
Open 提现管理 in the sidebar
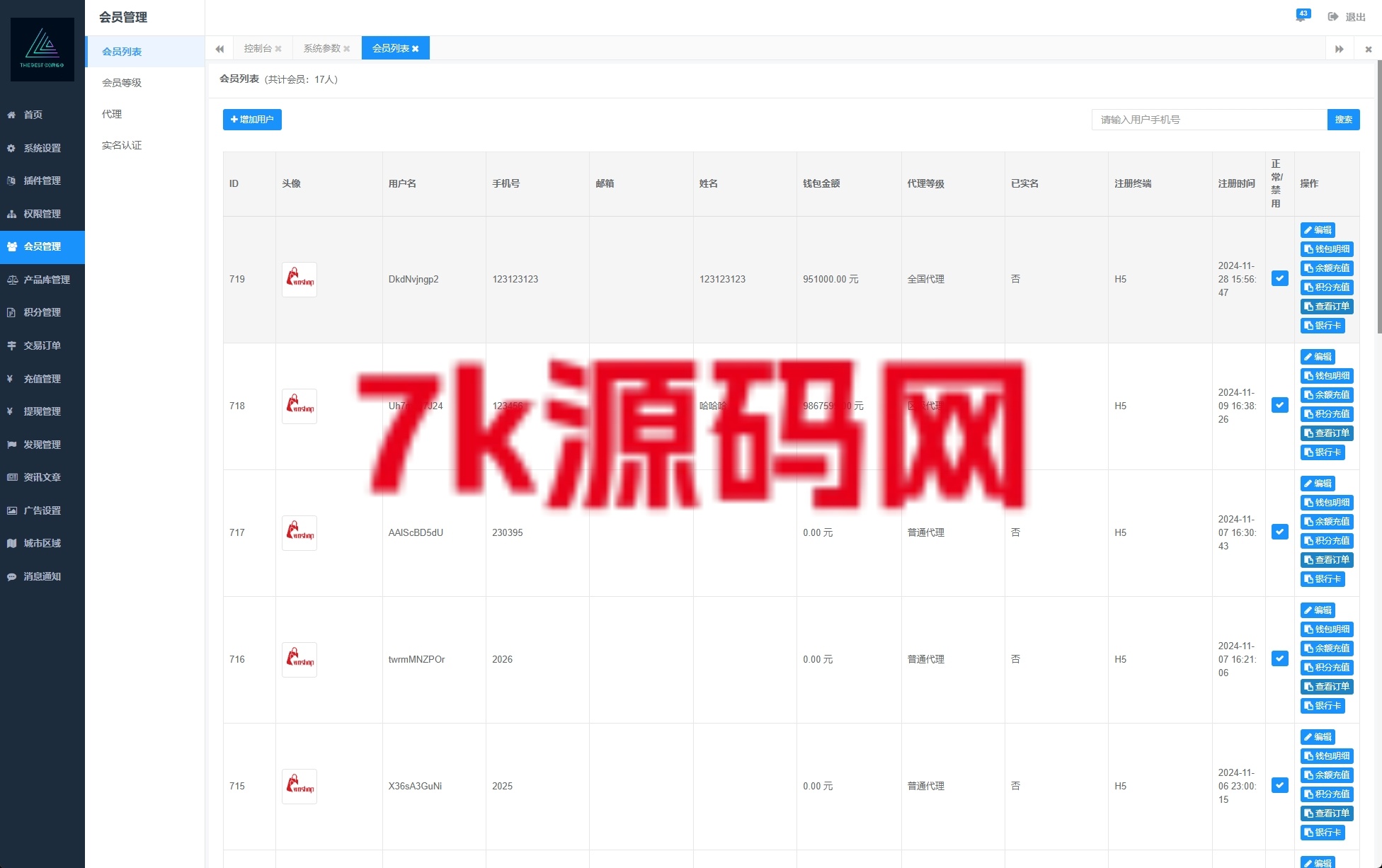pyautogui.click(x=42, y=411)
